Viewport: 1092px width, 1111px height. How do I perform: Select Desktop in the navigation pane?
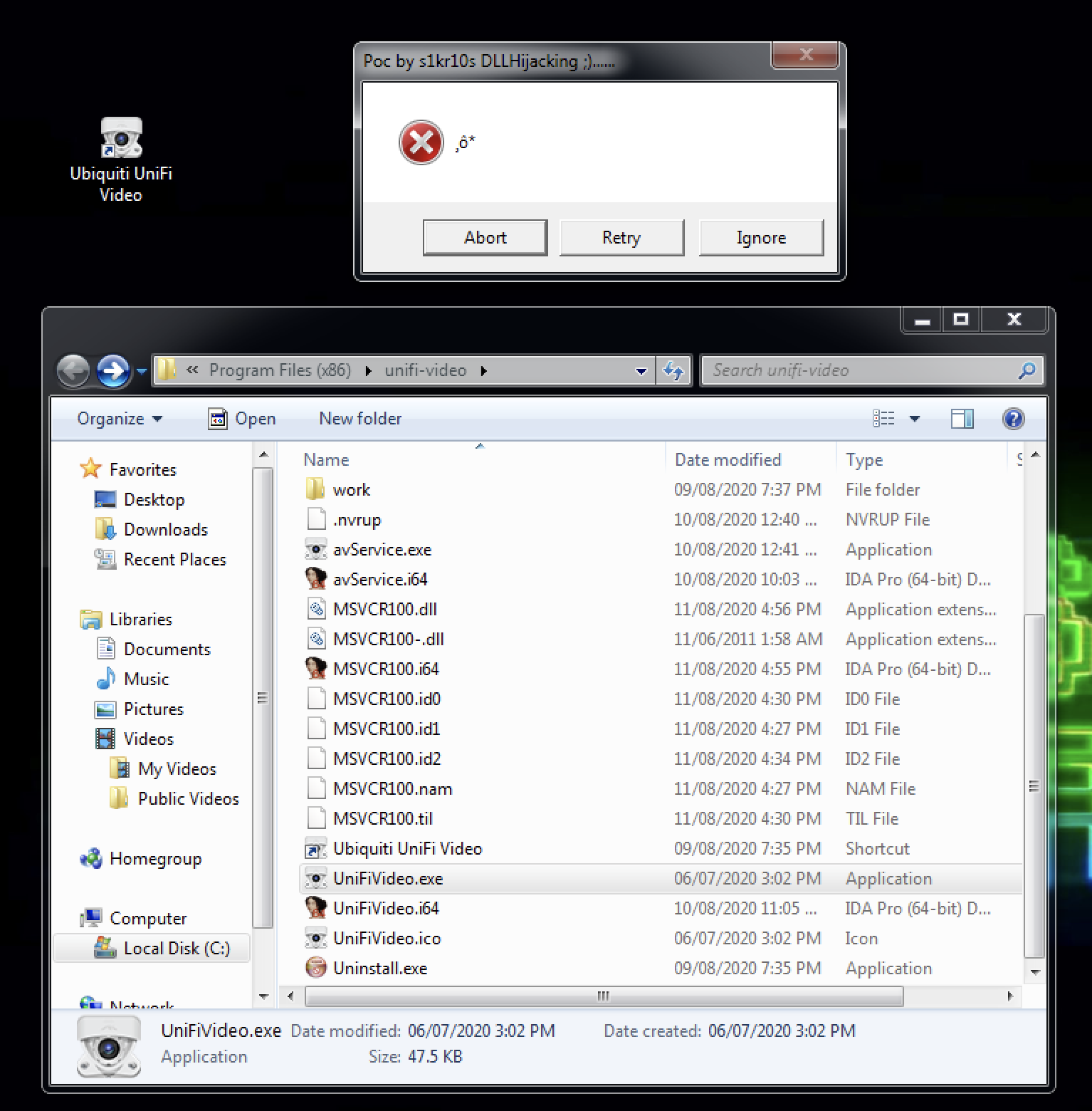point(140,499)
